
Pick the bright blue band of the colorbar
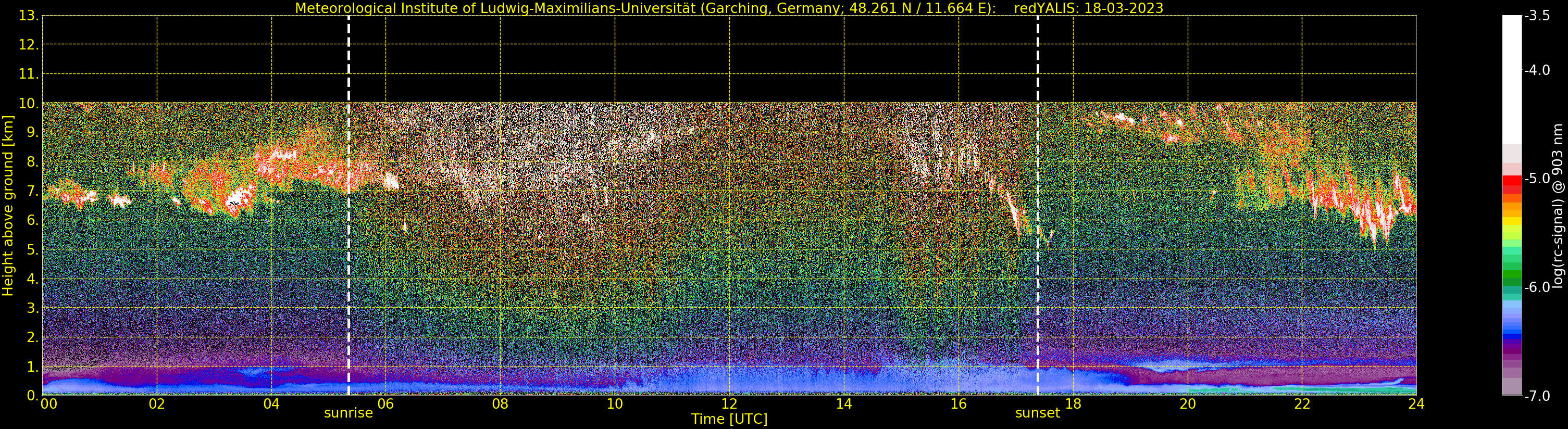[x=1512, y=336]
